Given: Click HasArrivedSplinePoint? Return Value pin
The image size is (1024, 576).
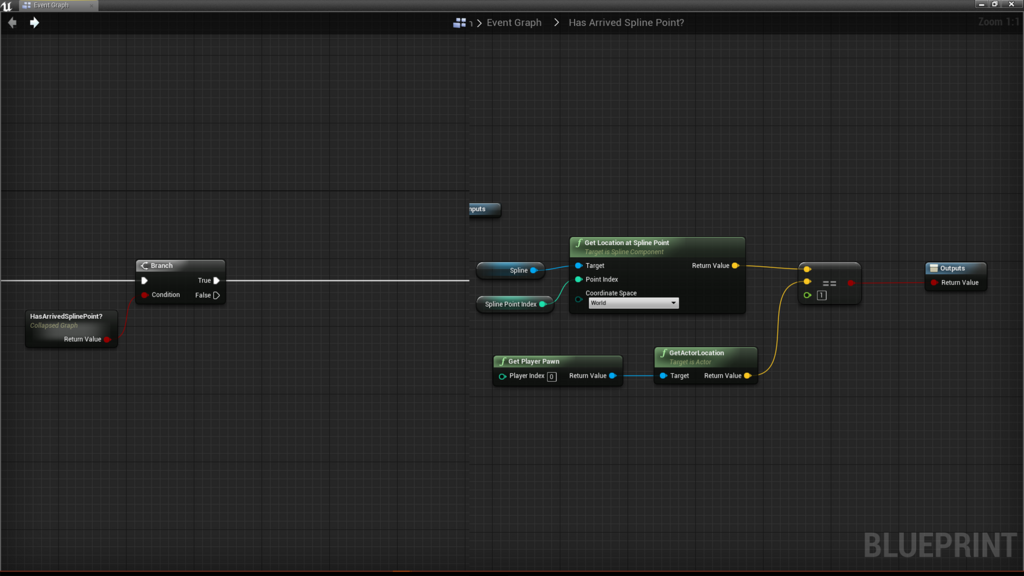Looking at the screenshot, I should pos(108,340).
